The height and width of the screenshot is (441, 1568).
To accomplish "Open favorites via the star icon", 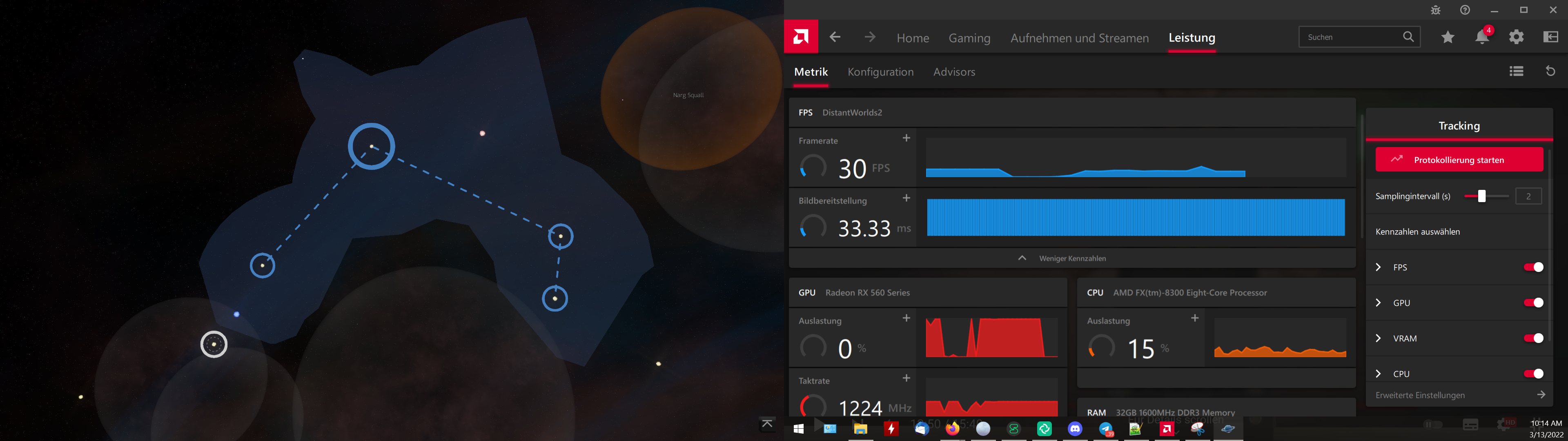I will 1448,37.
